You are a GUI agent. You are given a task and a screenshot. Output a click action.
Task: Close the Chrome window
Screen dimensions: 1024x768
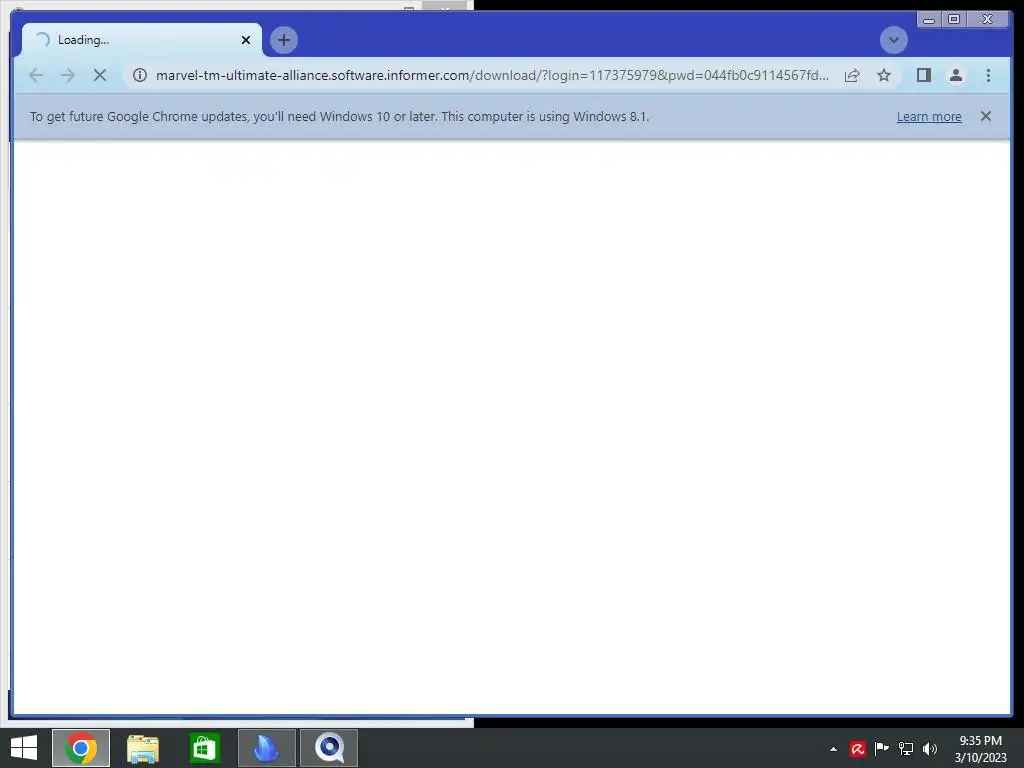(987, 20)
